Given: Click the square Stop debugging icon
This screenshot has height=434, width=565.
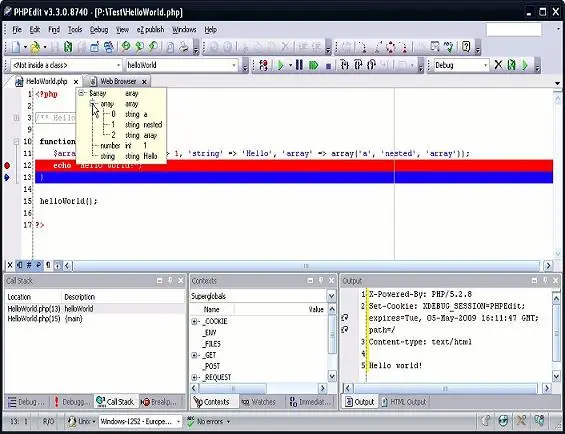Looking at the screenshot, I should 328,66.
